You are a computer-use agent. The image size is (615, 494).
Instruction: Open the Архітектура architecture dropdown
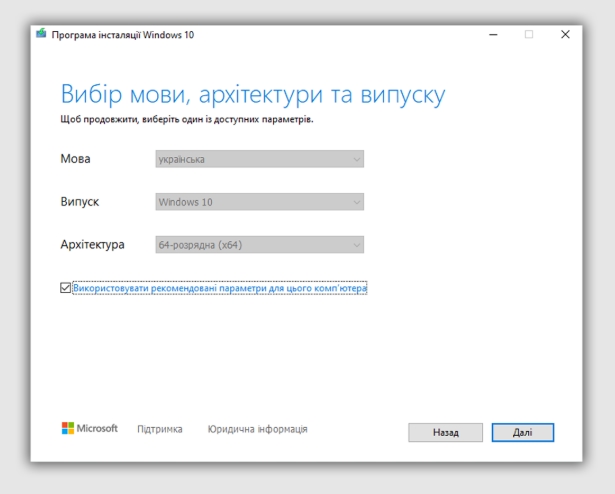click(260, 244)
